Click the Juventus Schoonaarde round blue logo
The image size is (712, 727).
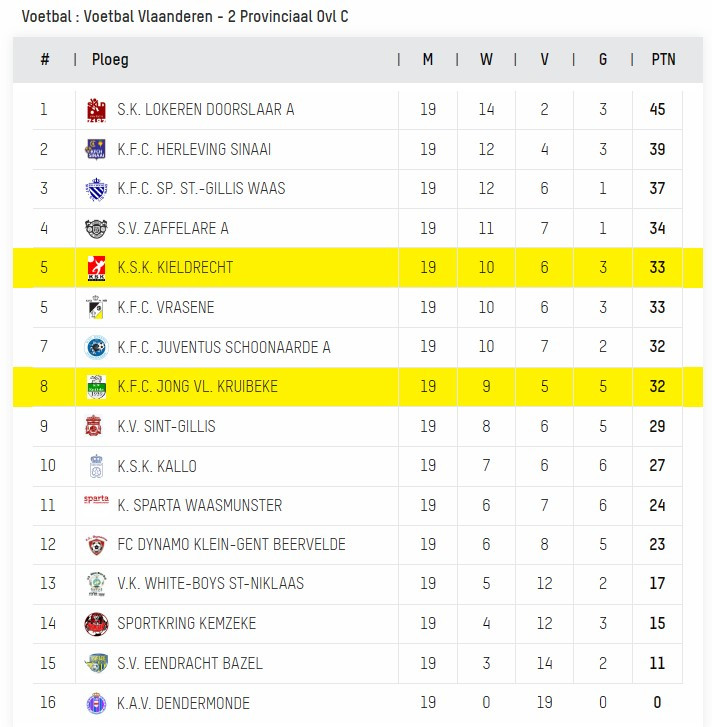click(96, 347)
